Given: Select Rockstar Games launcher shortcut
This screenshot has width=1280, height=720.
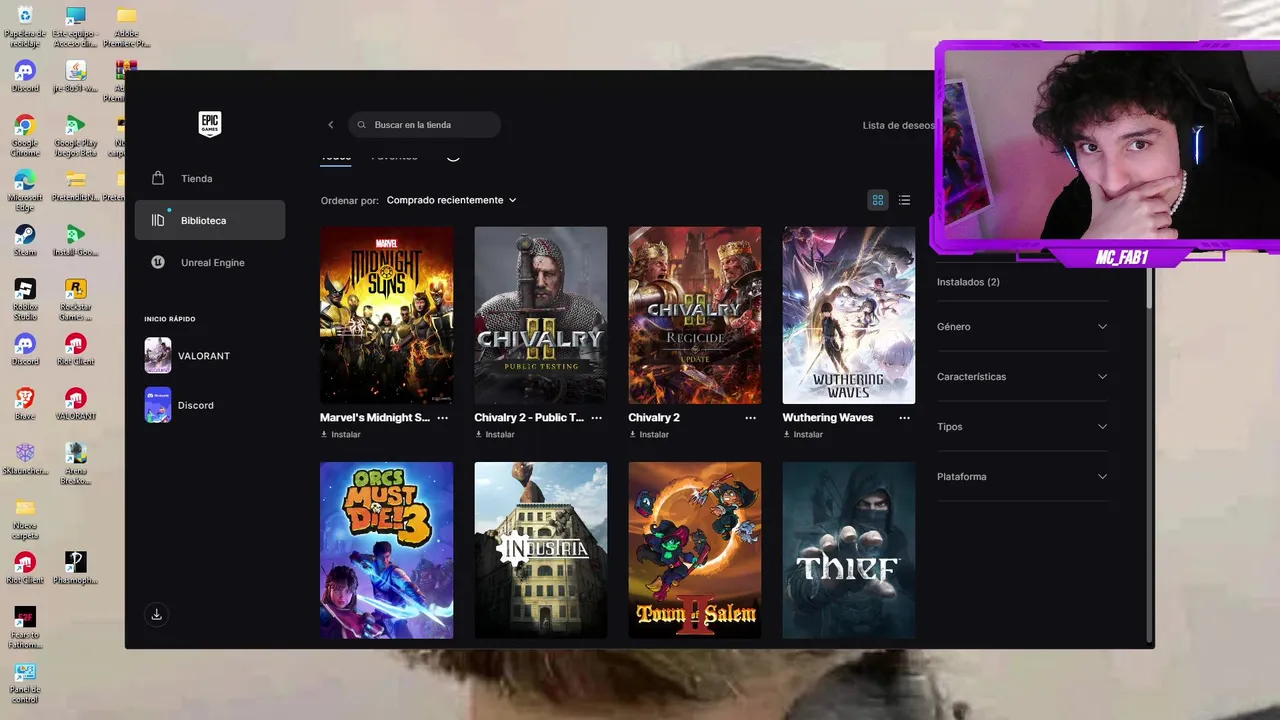Looking at the screenshot, I should click(x=75, y=300).
